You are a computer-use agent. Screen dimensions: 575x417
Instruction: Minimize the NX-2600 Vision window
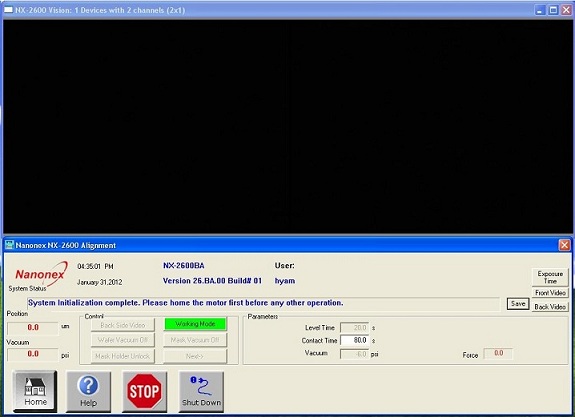point(540,10)
